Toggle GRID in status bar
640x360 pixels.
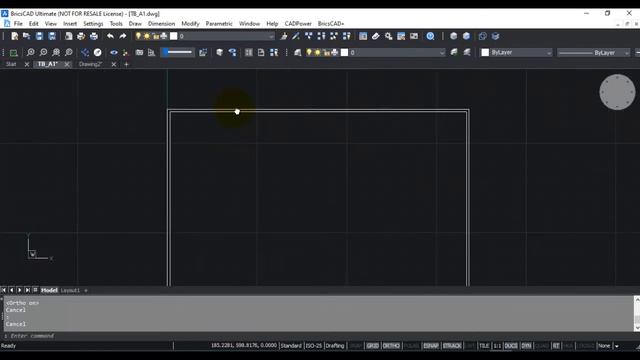372,346
